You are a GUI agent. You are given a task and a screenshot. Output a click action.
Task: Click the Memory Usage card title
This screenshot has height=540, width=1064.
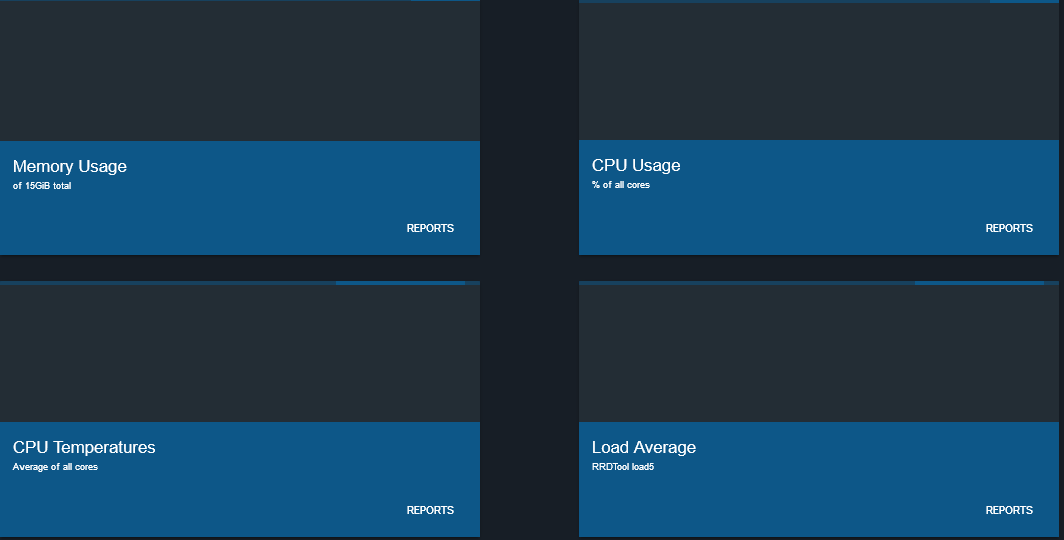[70, 166]
